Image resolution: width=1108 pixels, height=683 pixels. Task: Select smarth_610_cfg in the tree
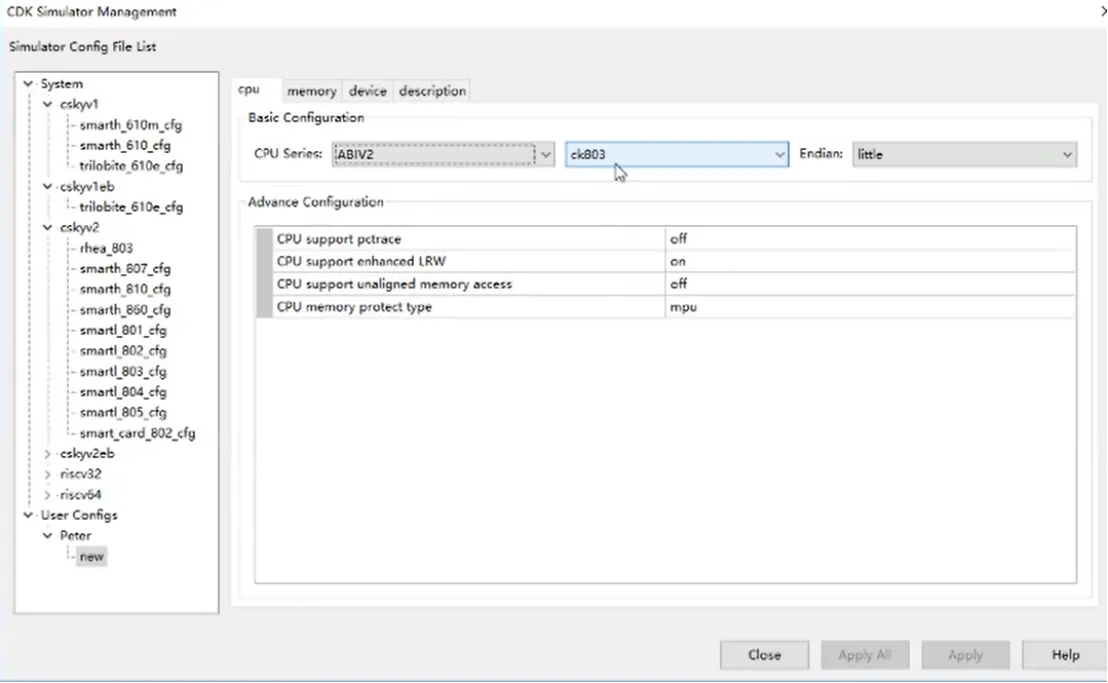[125, 145]
